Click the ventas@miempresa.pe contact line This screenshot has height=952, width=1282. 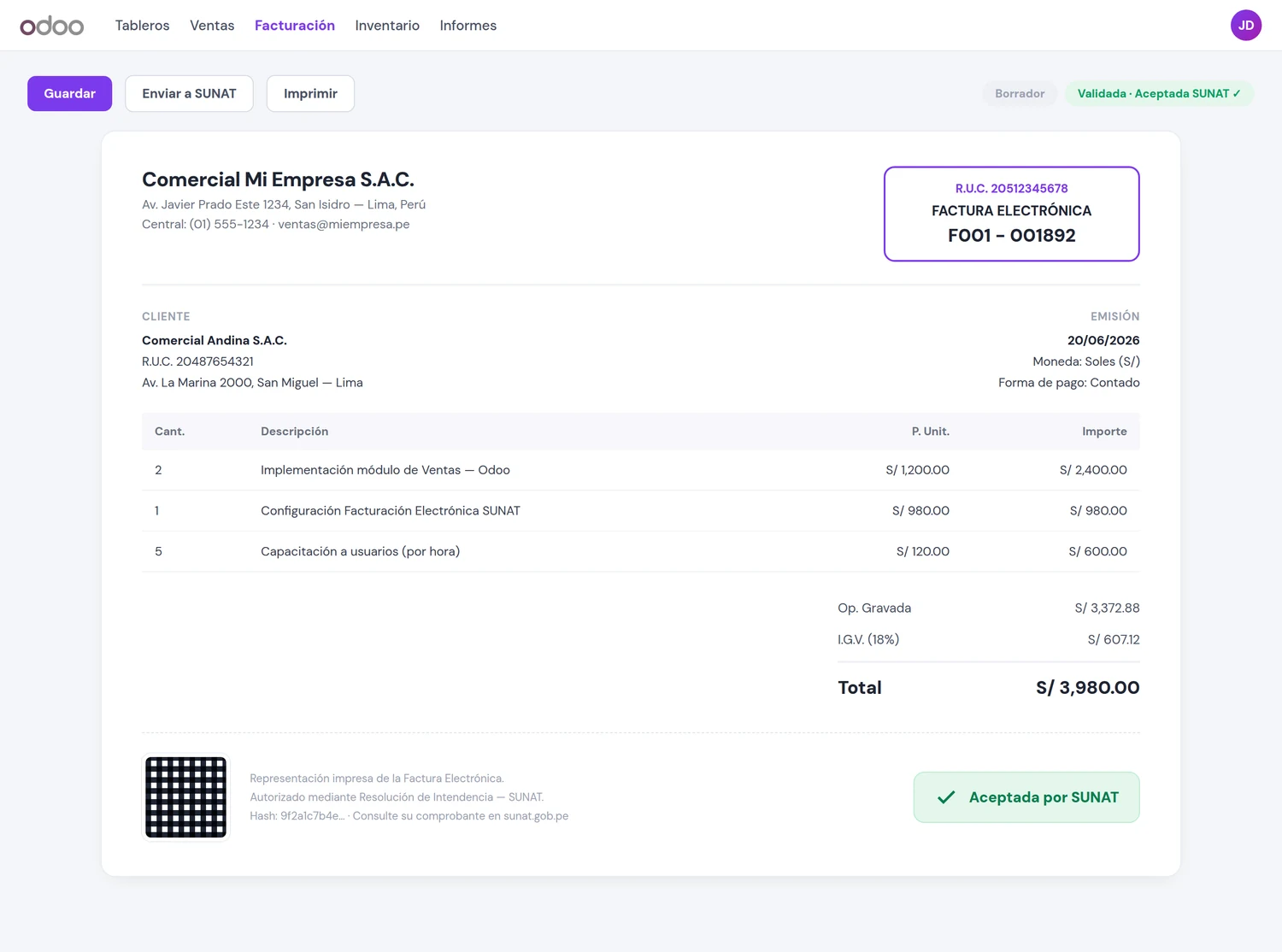[276, 224]
